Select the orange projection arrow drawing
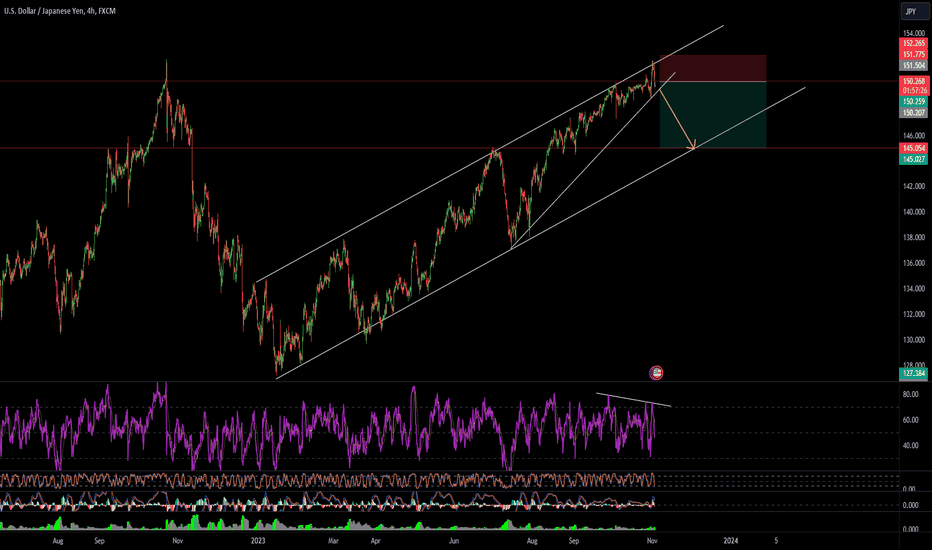This screenshot has width=932, height=550. pos(677,119)
